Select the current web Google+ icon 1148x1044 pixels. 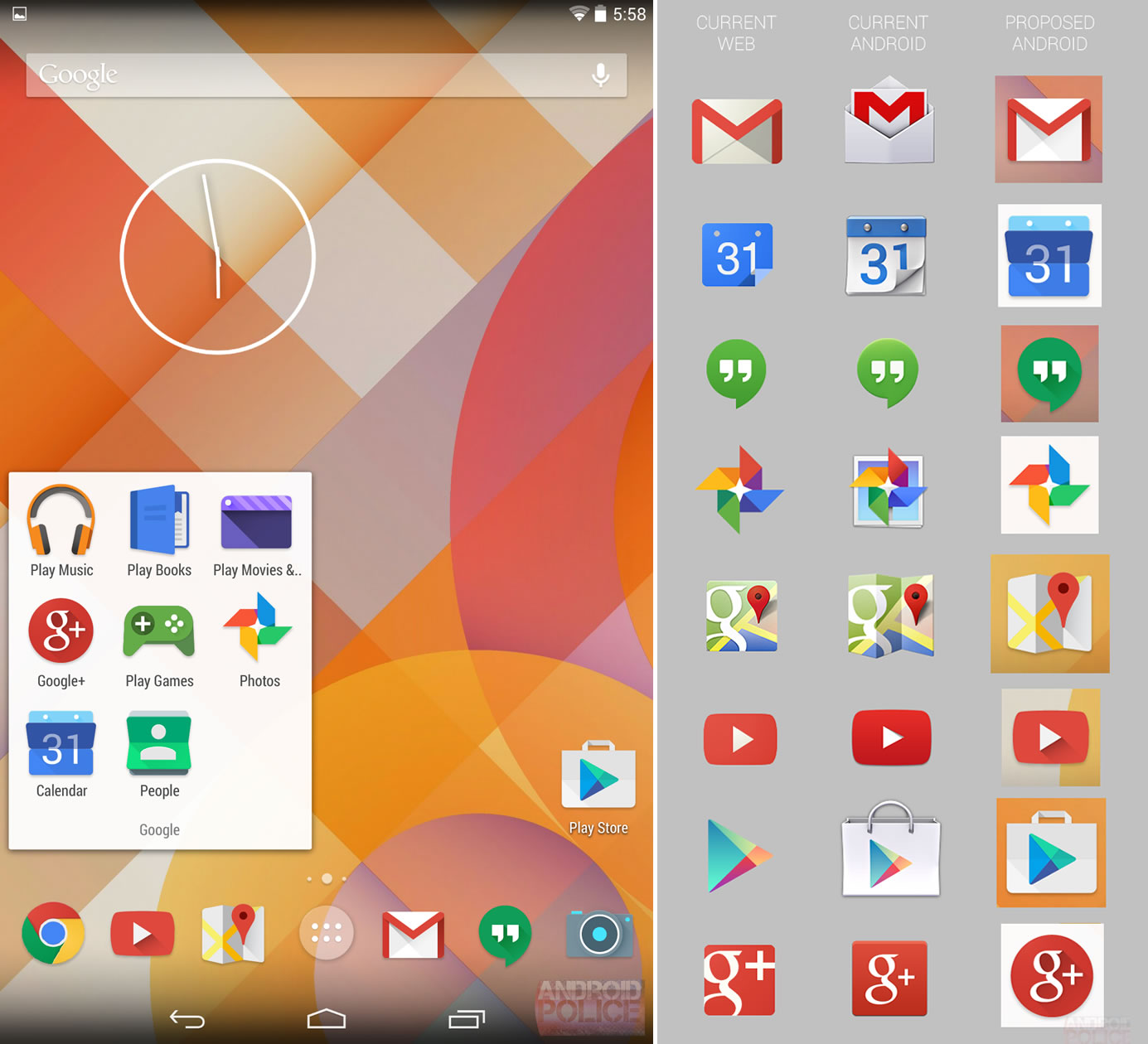point(739,979)
